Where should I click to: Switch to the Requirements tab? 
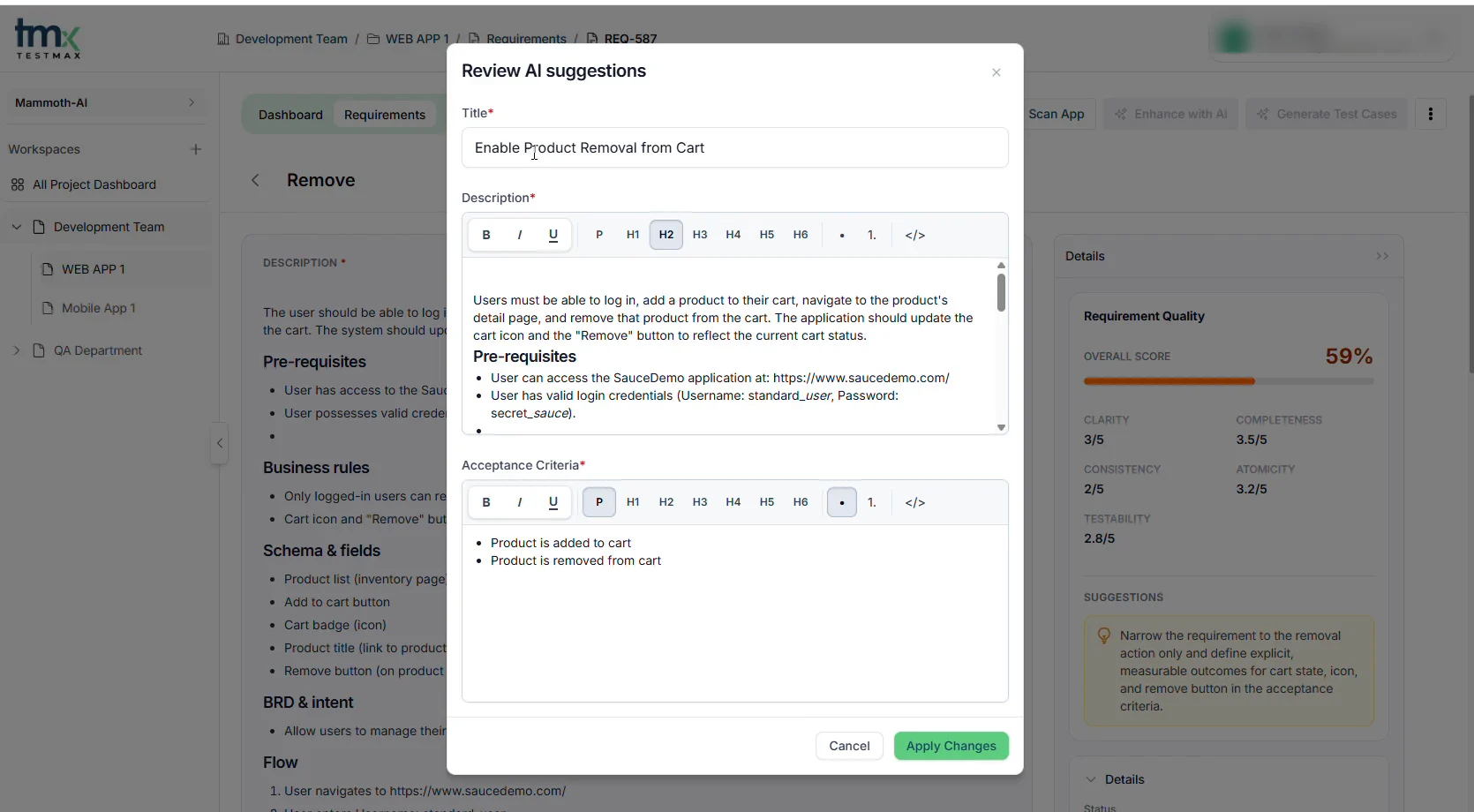pos(385,115)
